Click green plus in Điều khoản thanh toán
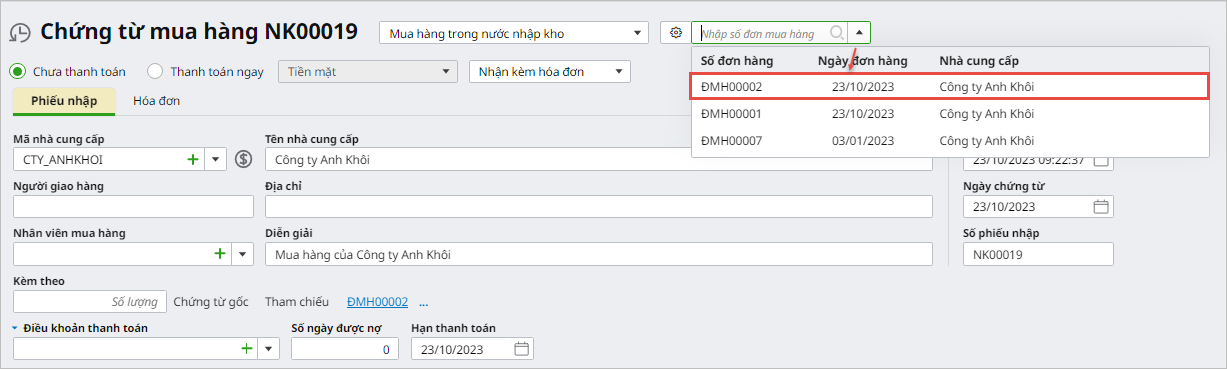 (x=246, y=348)
